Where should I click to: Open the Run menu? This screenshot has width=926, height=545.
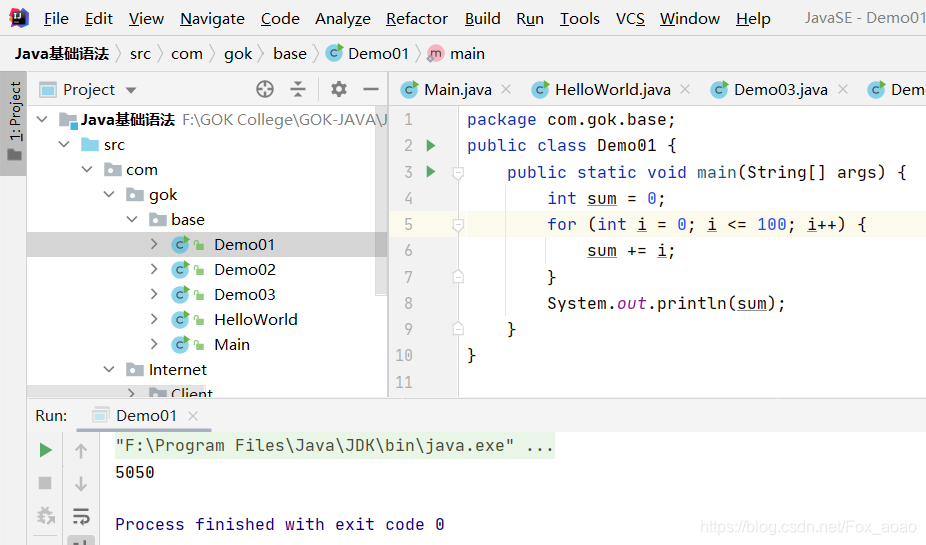[x=530, y=19]
